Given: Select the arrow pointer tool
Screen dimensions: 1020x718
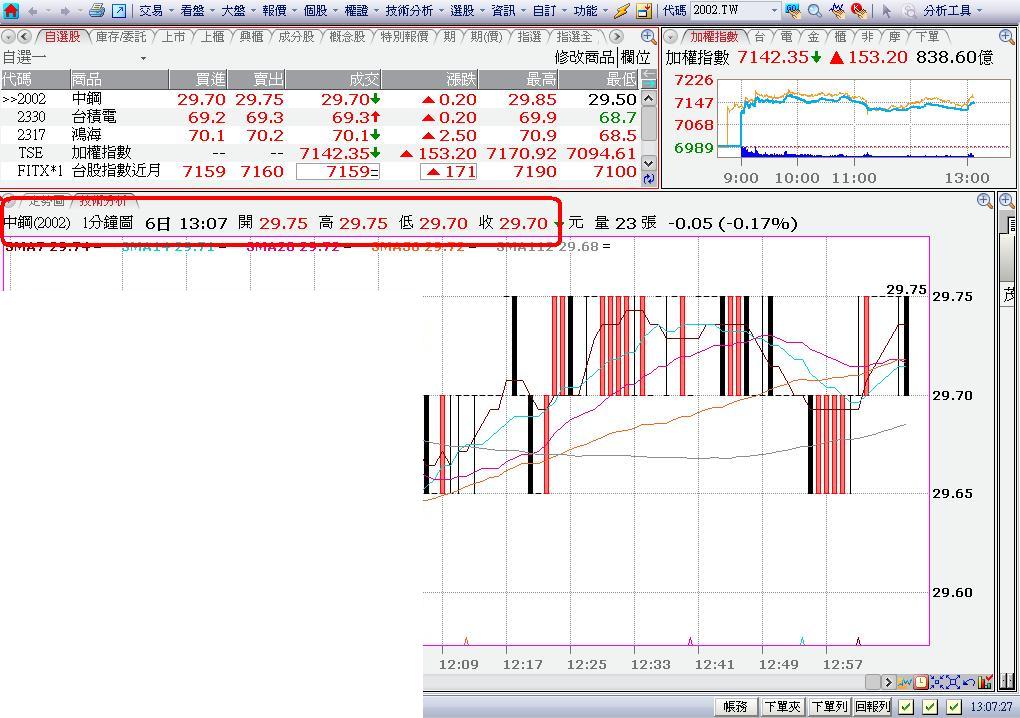Looking at the screenshot, I should (x=887, y=11).
